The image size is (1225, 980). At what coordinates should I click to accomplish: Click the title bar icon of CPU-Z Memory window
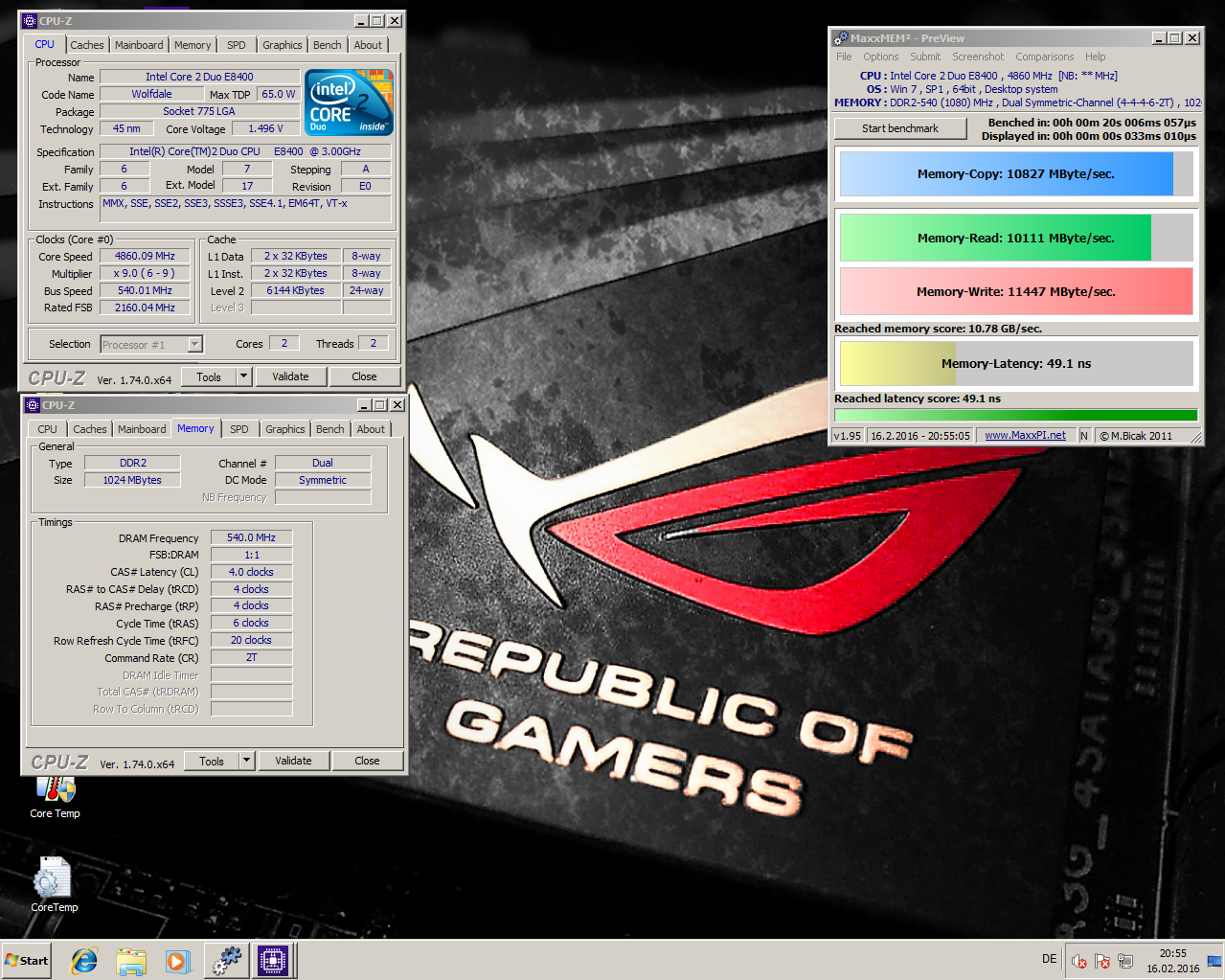pos(32,405)
